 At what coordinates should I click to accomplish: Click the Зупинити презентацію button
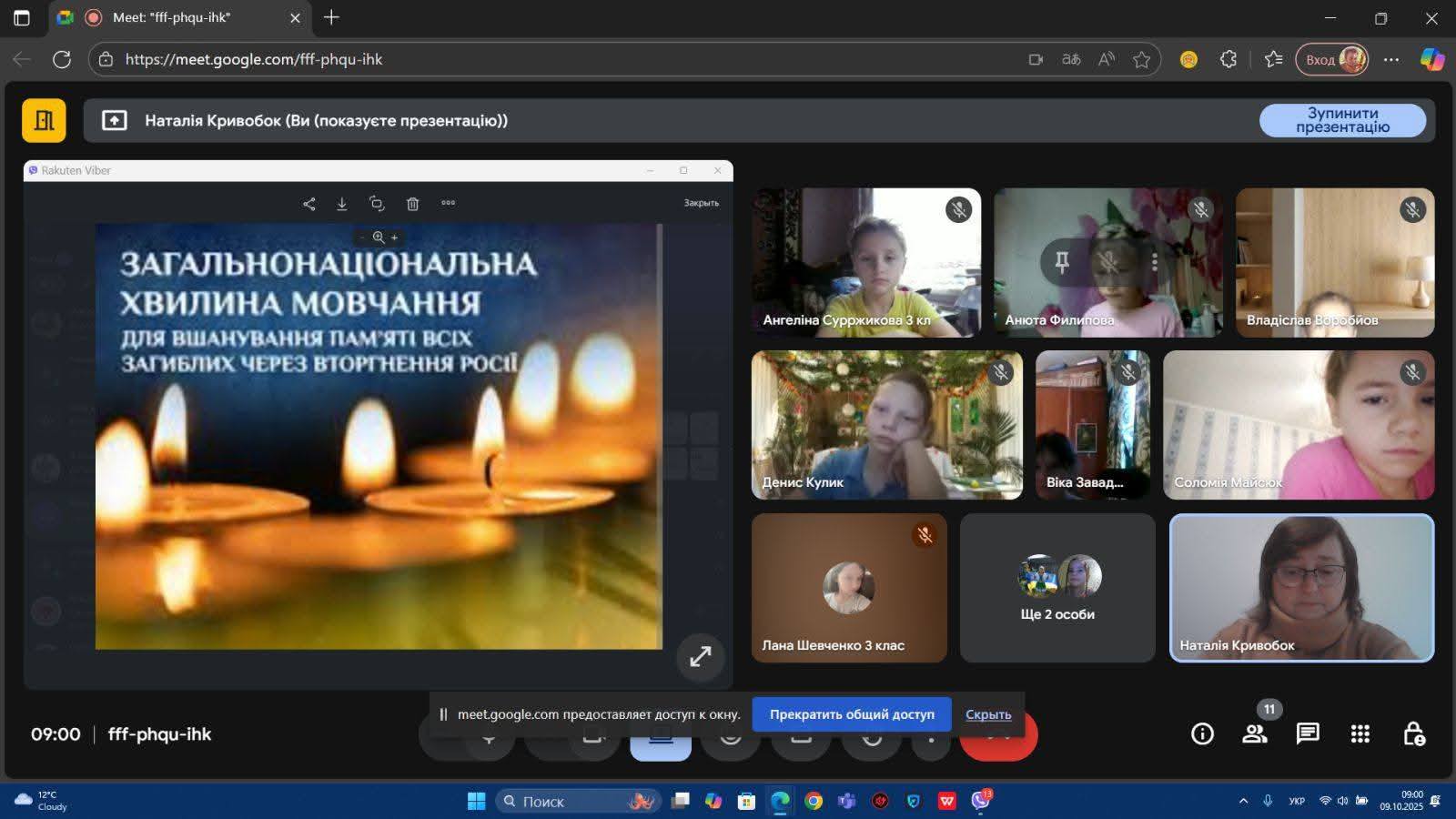[1342, 120]
